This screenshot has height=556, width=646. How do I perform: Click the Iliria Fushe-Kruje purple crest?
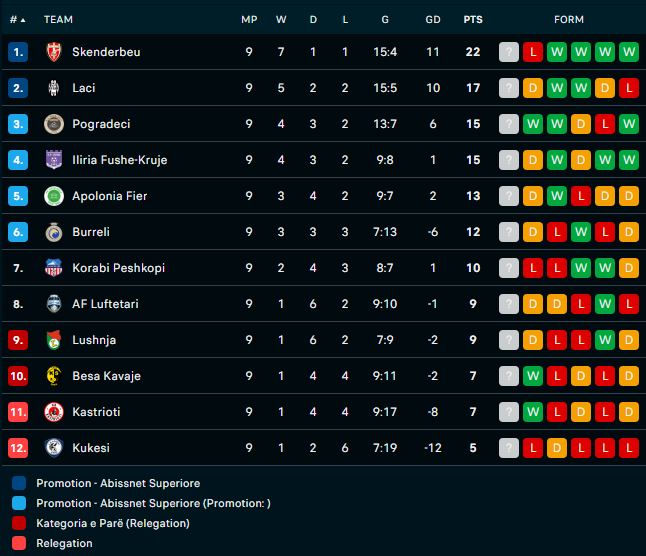point(54,160)
